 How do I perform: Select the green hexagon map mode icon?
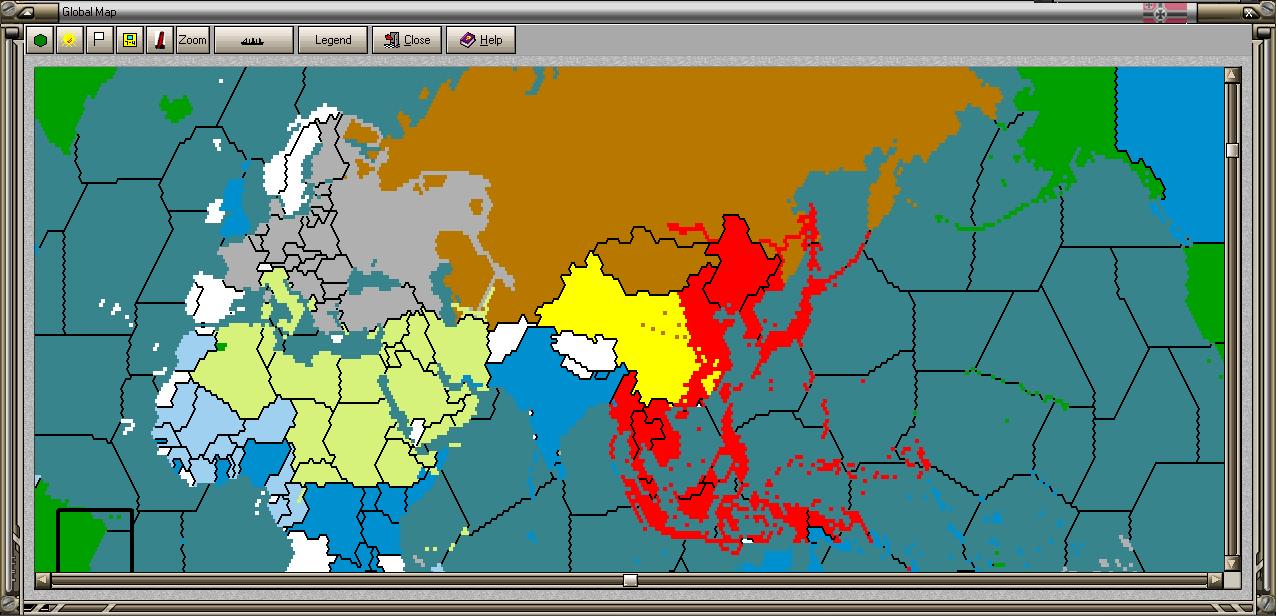40,39
